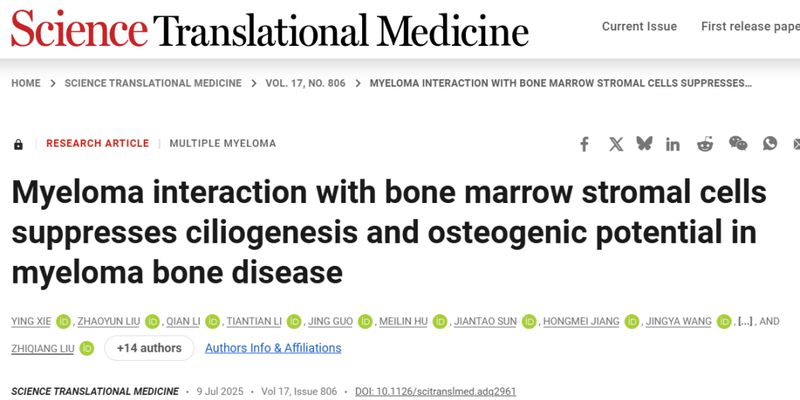Open Science Translational Medicine breadcrumb
The width and height of the screenshot is (800, 400).
coord(146,83)
